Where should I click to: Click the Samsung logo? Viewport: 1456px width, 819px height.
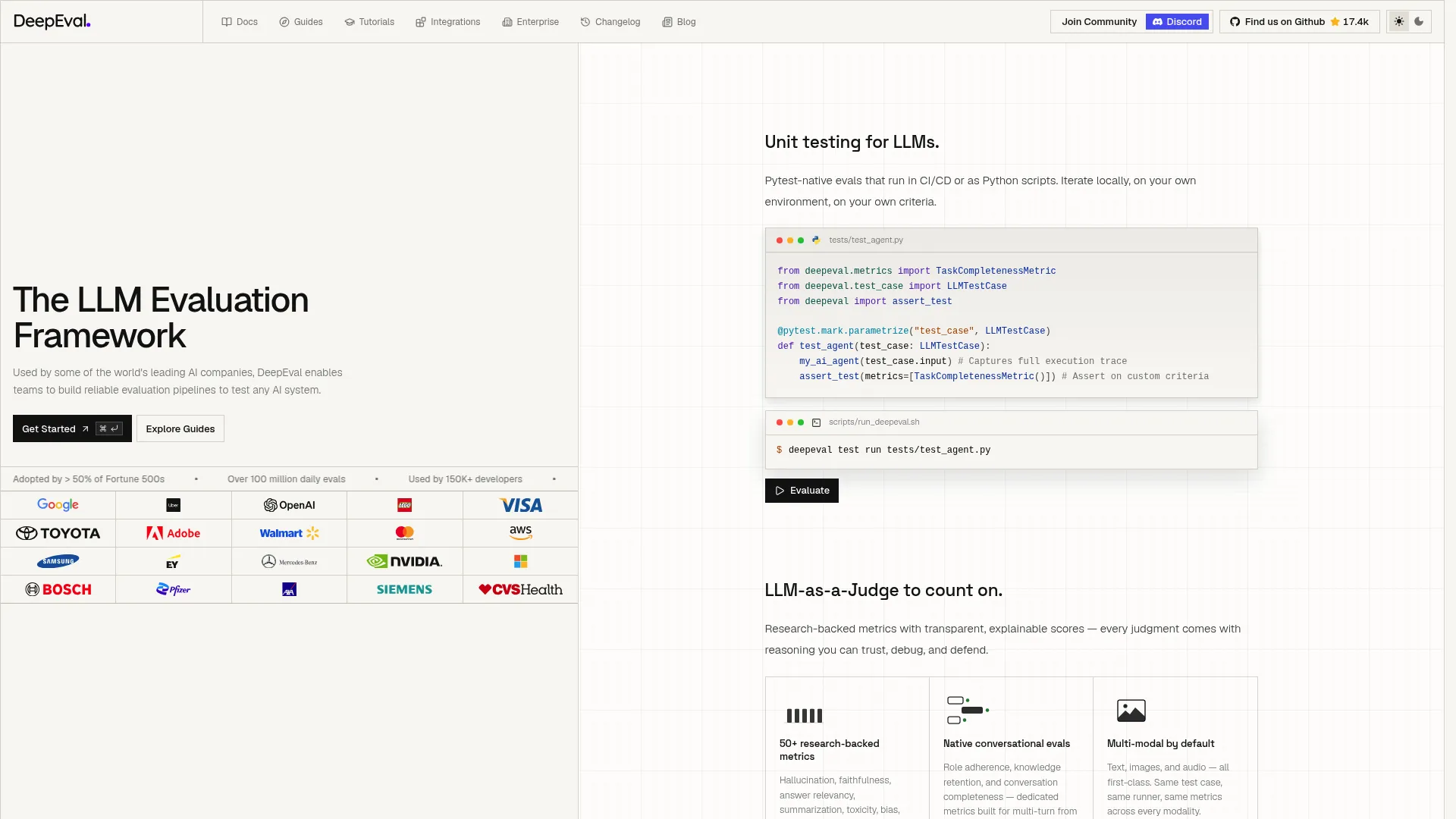58,561
